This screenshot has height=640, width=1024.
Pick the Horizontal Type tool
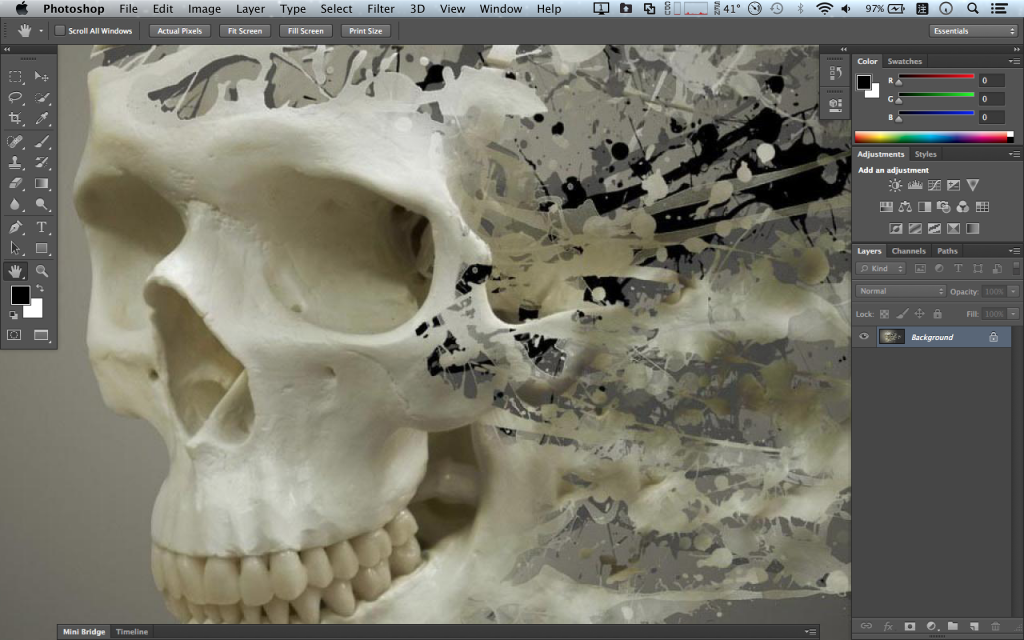point(42,227)
